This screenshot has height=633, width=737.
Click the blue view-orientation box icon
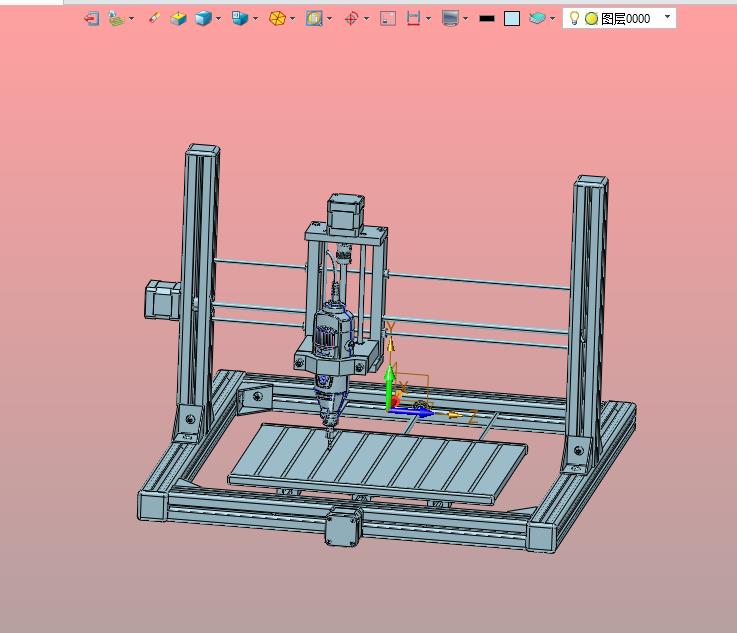240,19
